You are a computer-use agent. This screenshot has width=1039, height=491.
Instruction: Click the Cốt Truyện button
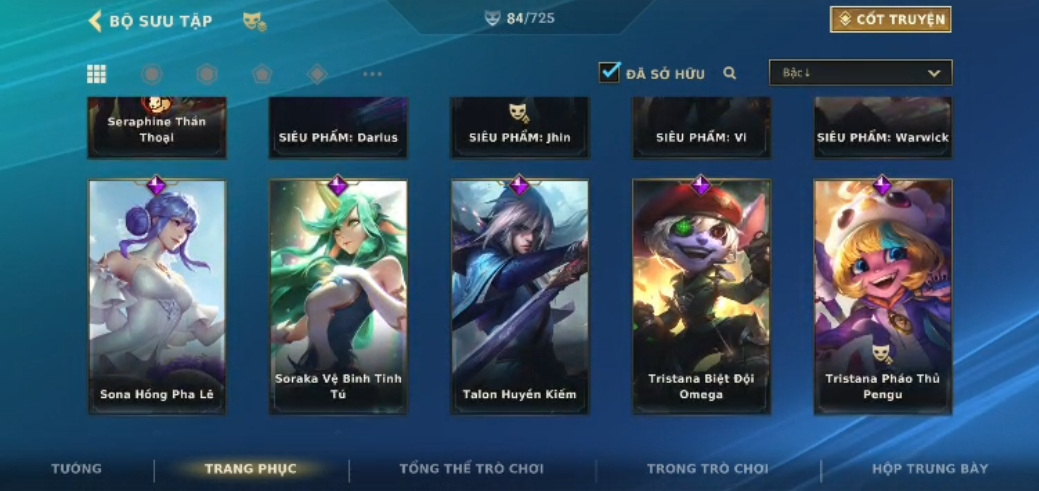[x=891, y=20]
